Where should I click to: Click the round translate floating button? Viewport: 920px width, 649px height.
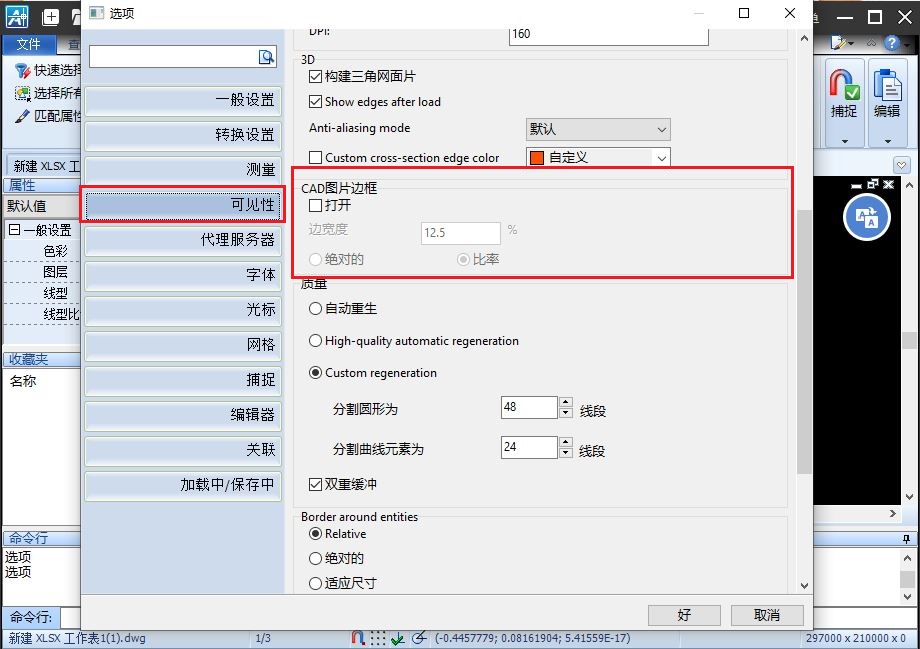pyautogui.click(x=867, y=217)
